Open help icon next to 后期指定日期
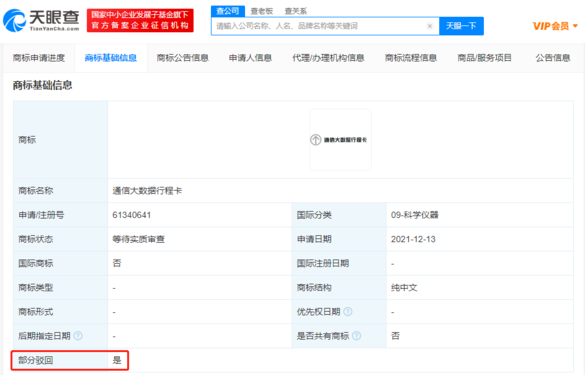 (78, 336)
